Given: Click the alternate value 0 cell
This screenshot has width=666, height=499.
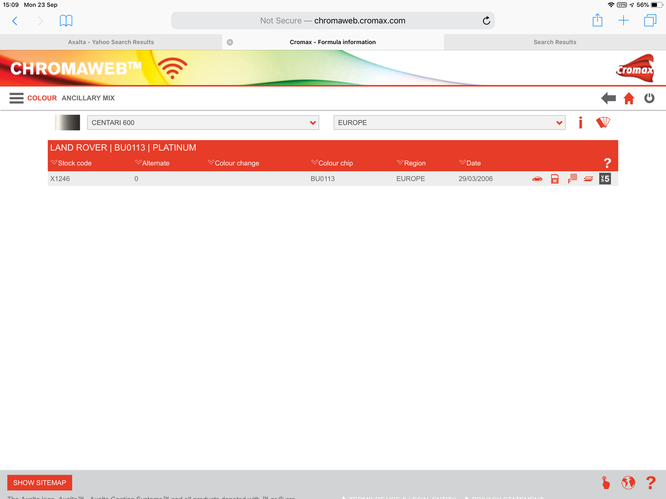Looking at the screenshot, I should (x=136, y=179).
